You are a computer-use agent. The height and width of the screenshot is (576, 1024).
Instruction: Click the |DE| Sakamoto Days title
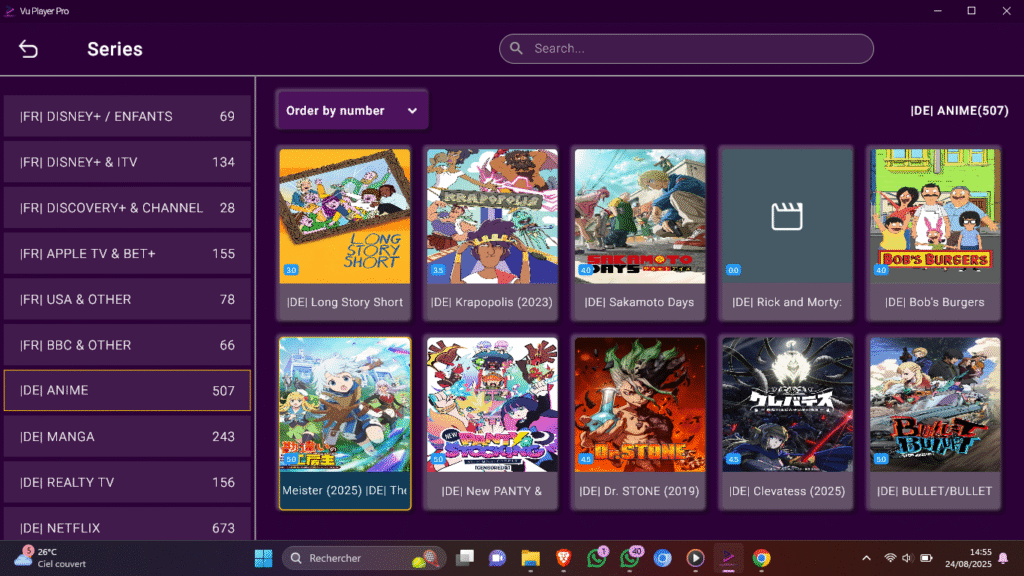pos(639,302)
